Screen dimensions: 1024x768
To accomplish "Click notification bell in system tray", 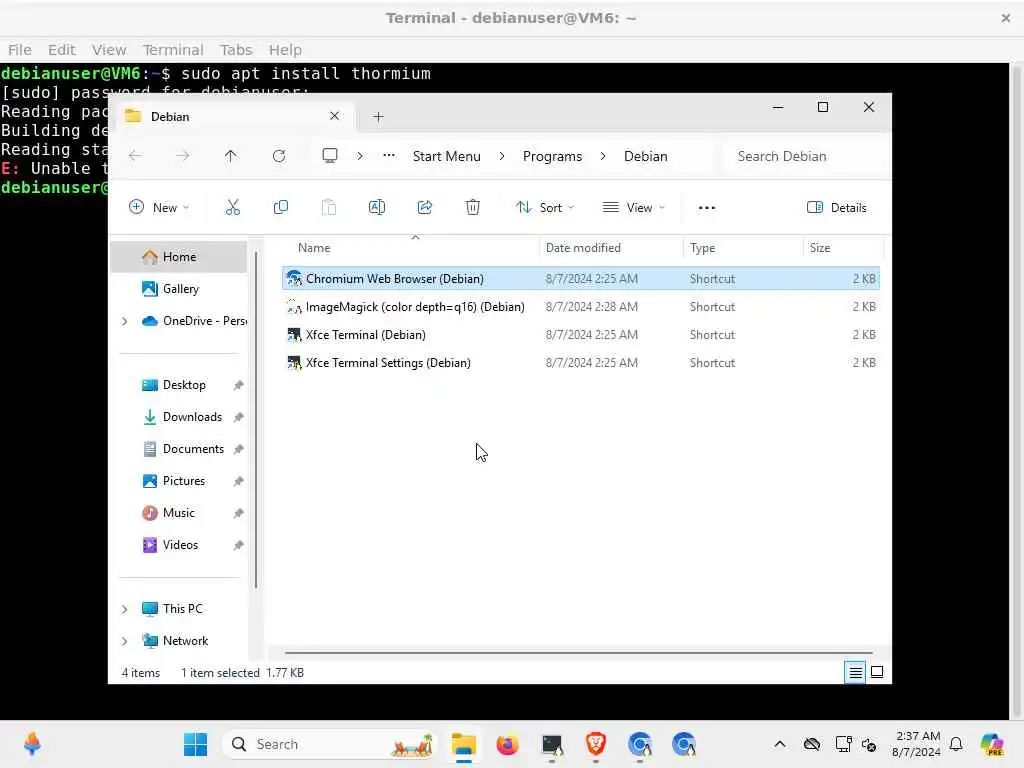I will pos(956,744).
